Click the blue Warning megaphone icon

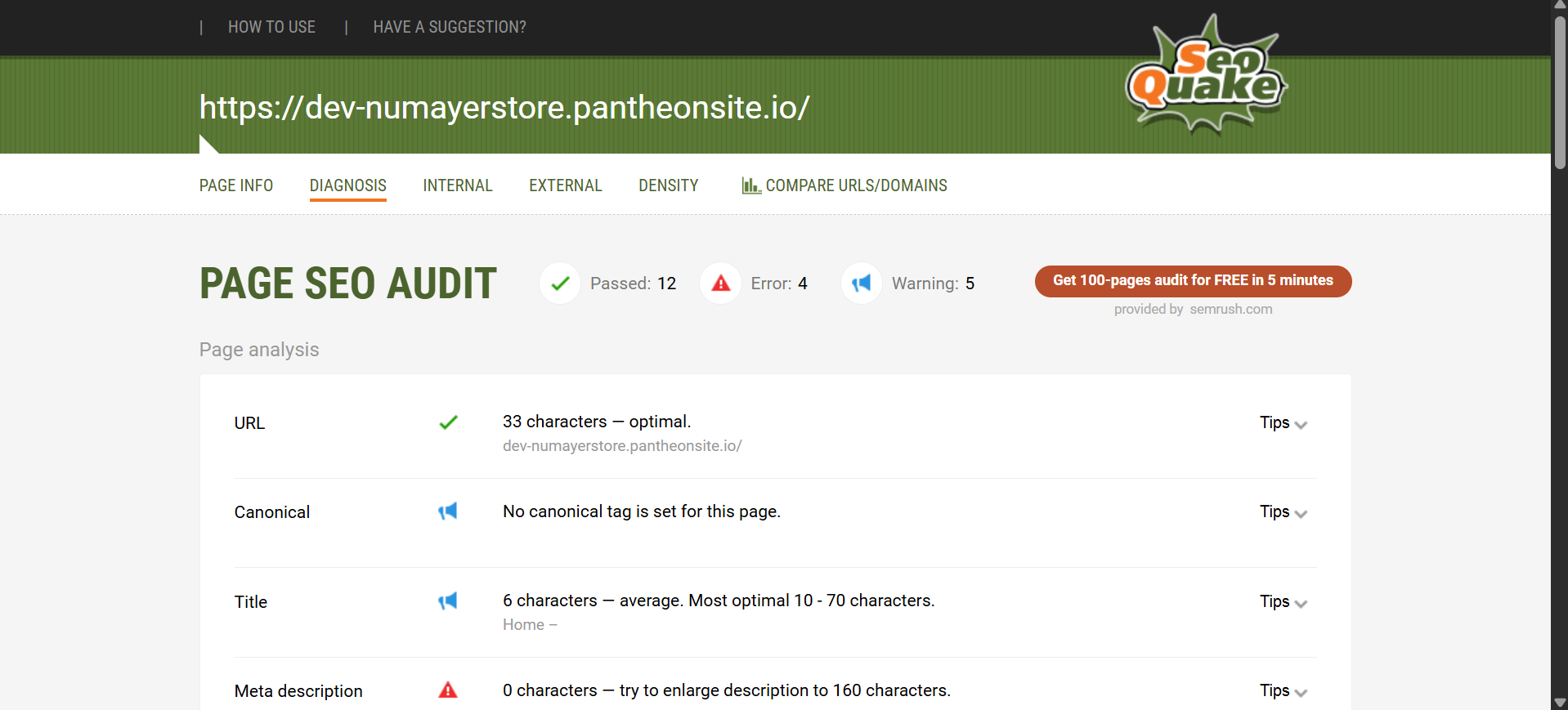pos(862,284)
